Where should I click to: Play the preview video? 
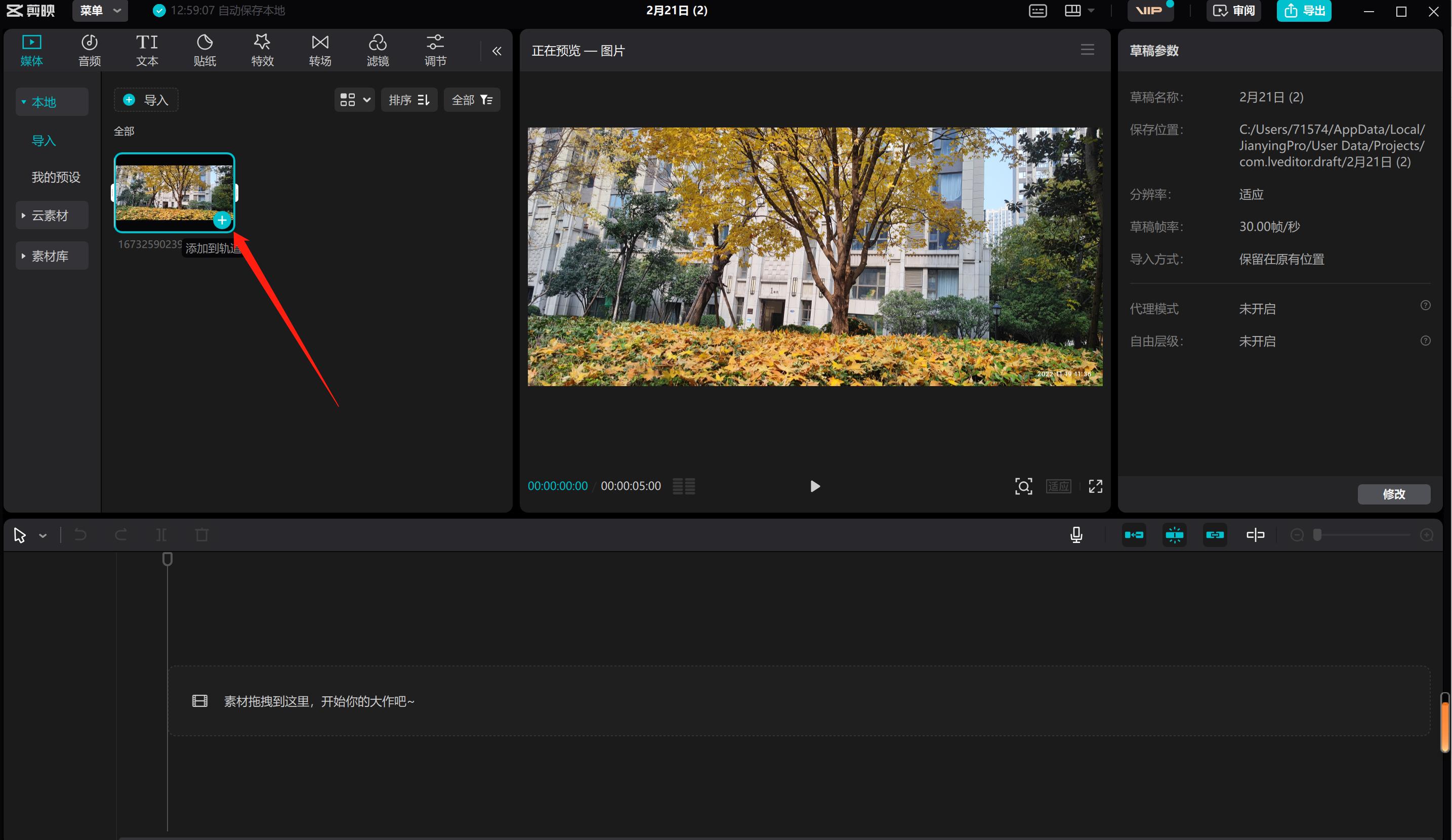[815, 486]
